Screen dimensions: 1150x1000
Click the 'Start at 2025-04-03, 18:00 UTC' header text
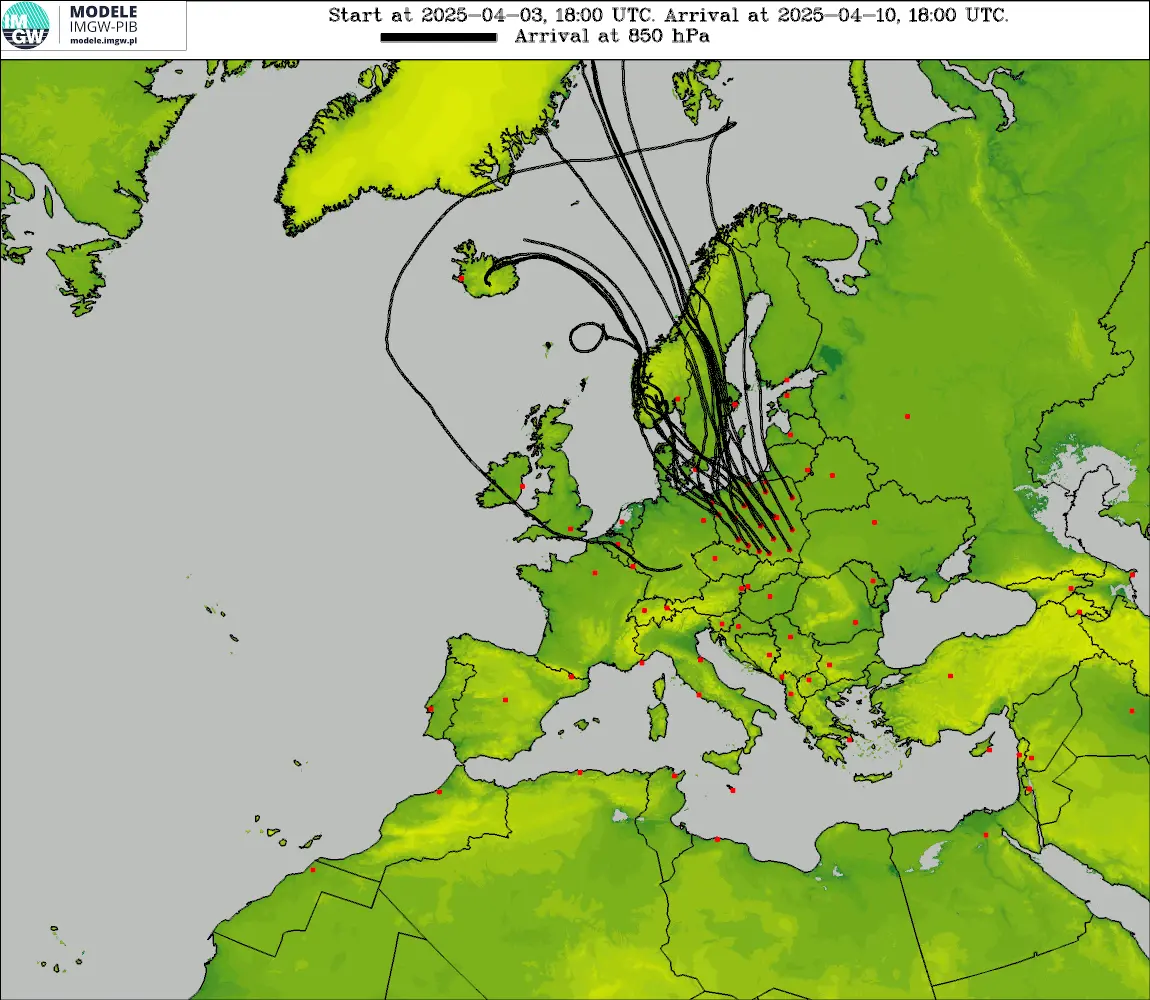(x=493, y=15)
